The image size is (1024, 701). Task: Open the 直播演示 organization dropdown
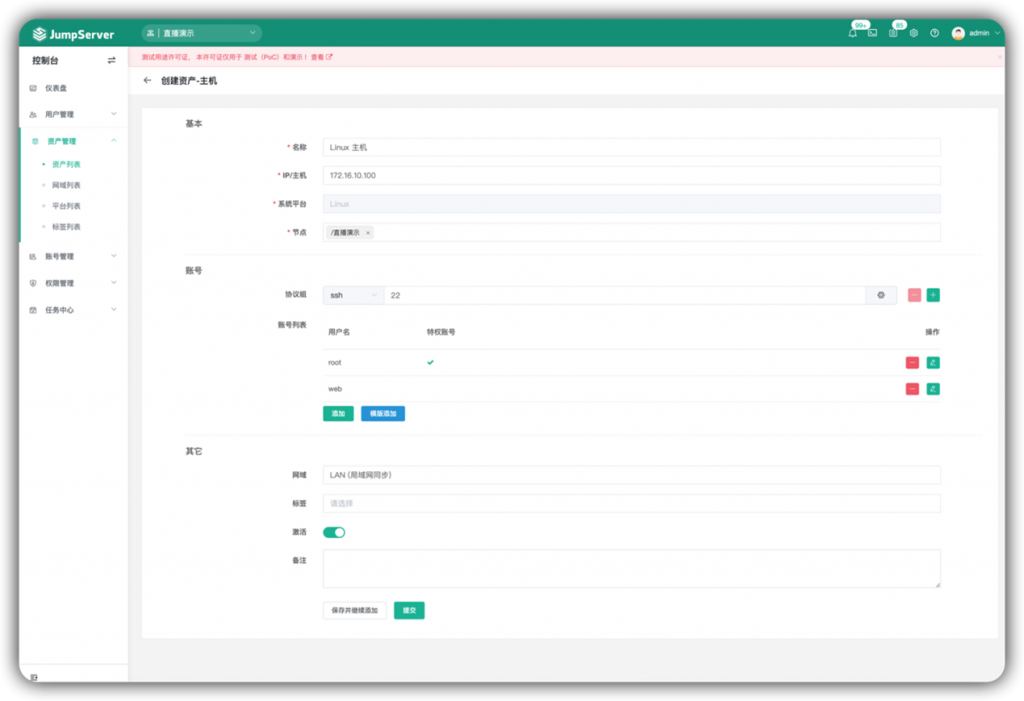(x=202, y=33)
